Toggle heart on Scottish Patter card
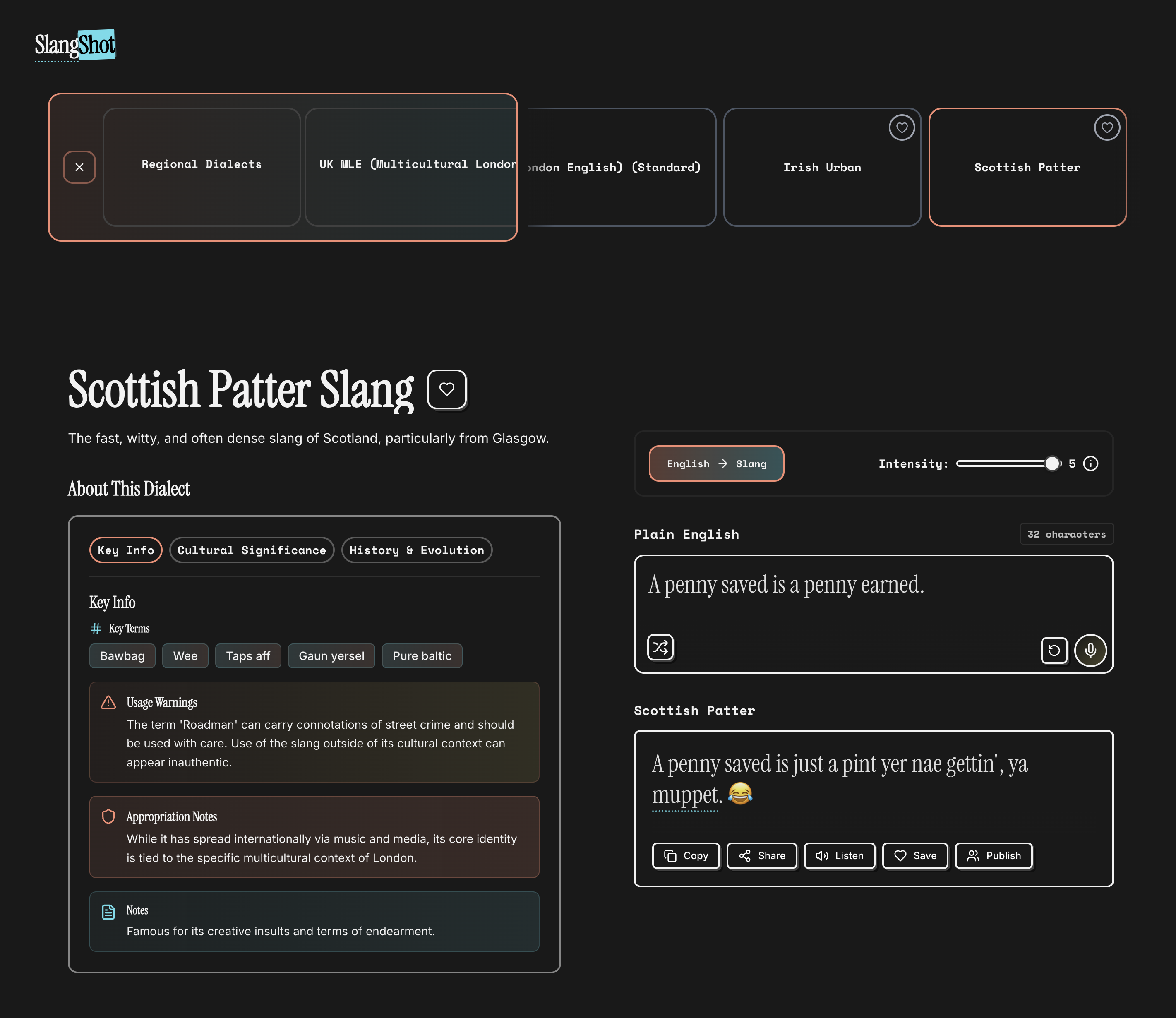The image size is (1176, 1018). pyautogui.click(x=1107, y=127)
